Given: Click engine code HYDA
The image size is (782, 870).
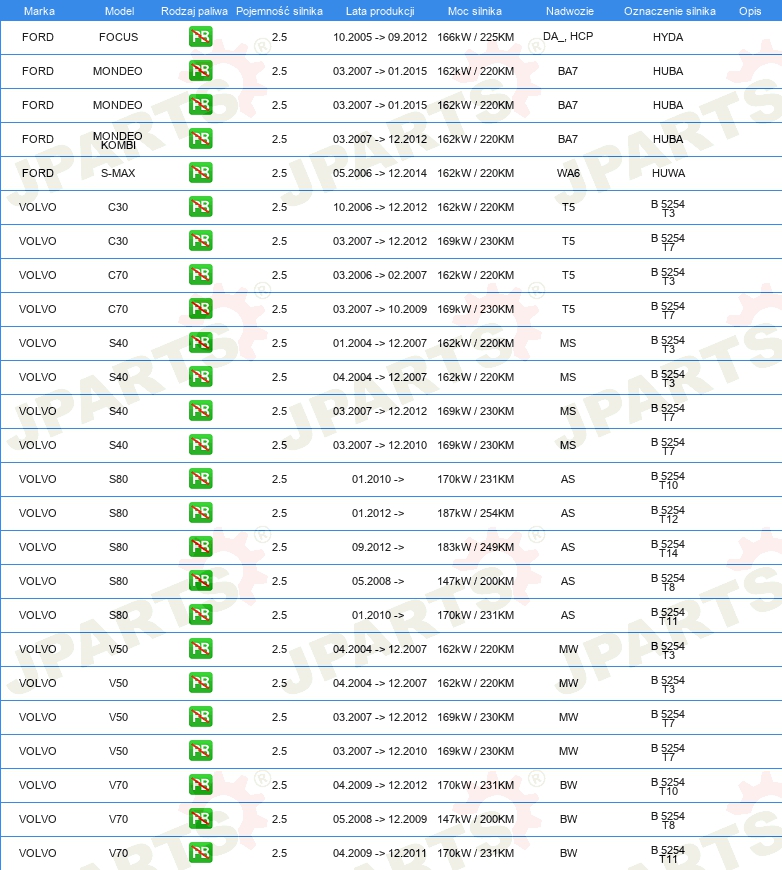Looking at the screenshot, I should pos(668,37).
